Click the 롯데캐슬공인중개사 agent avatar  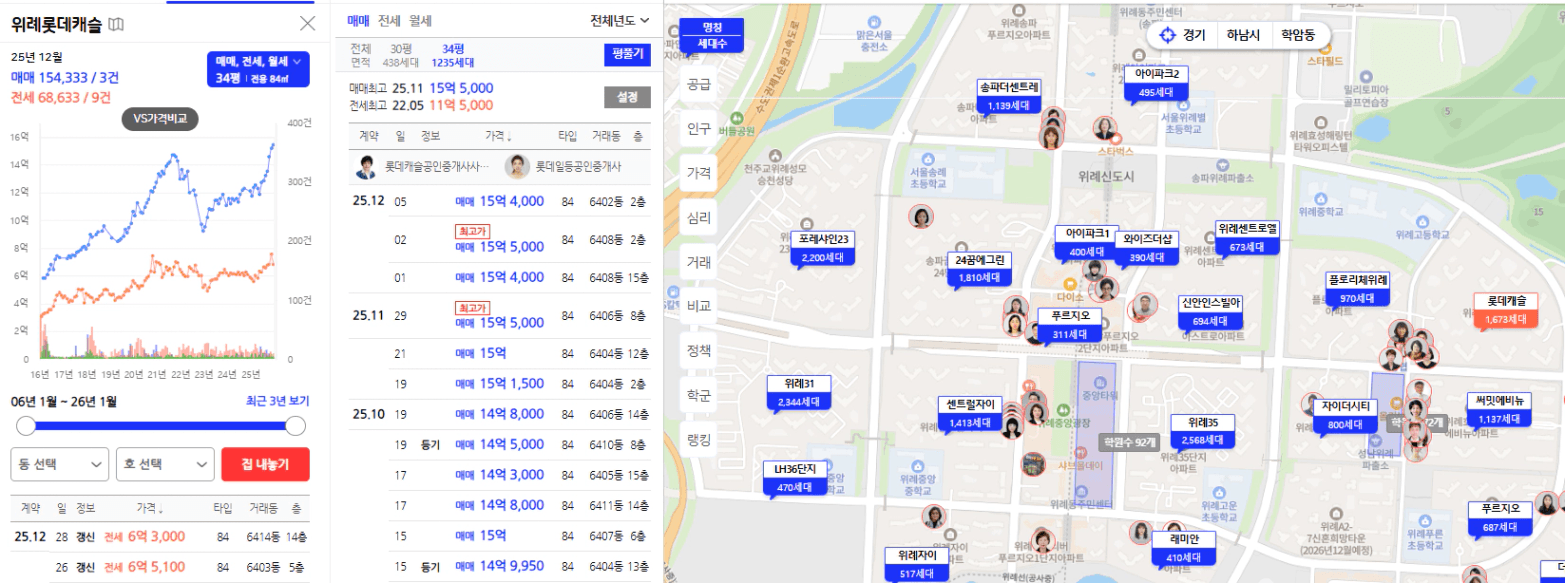(368, 167)
